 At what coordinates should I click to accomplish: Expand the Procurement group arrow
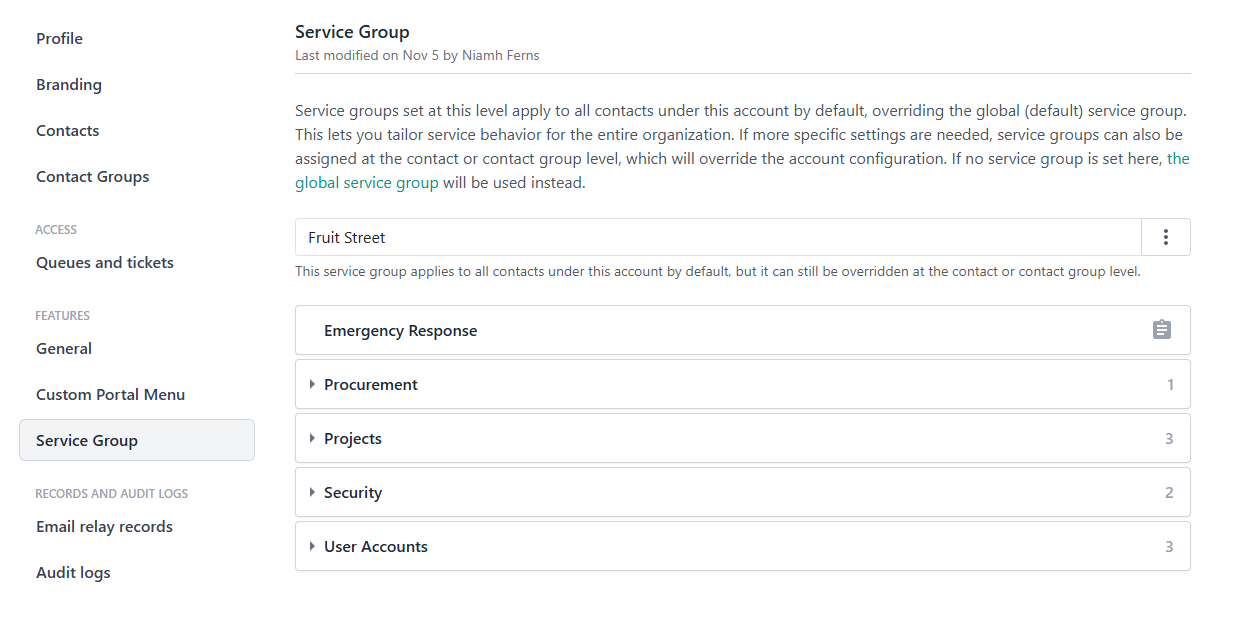[312, 384]
